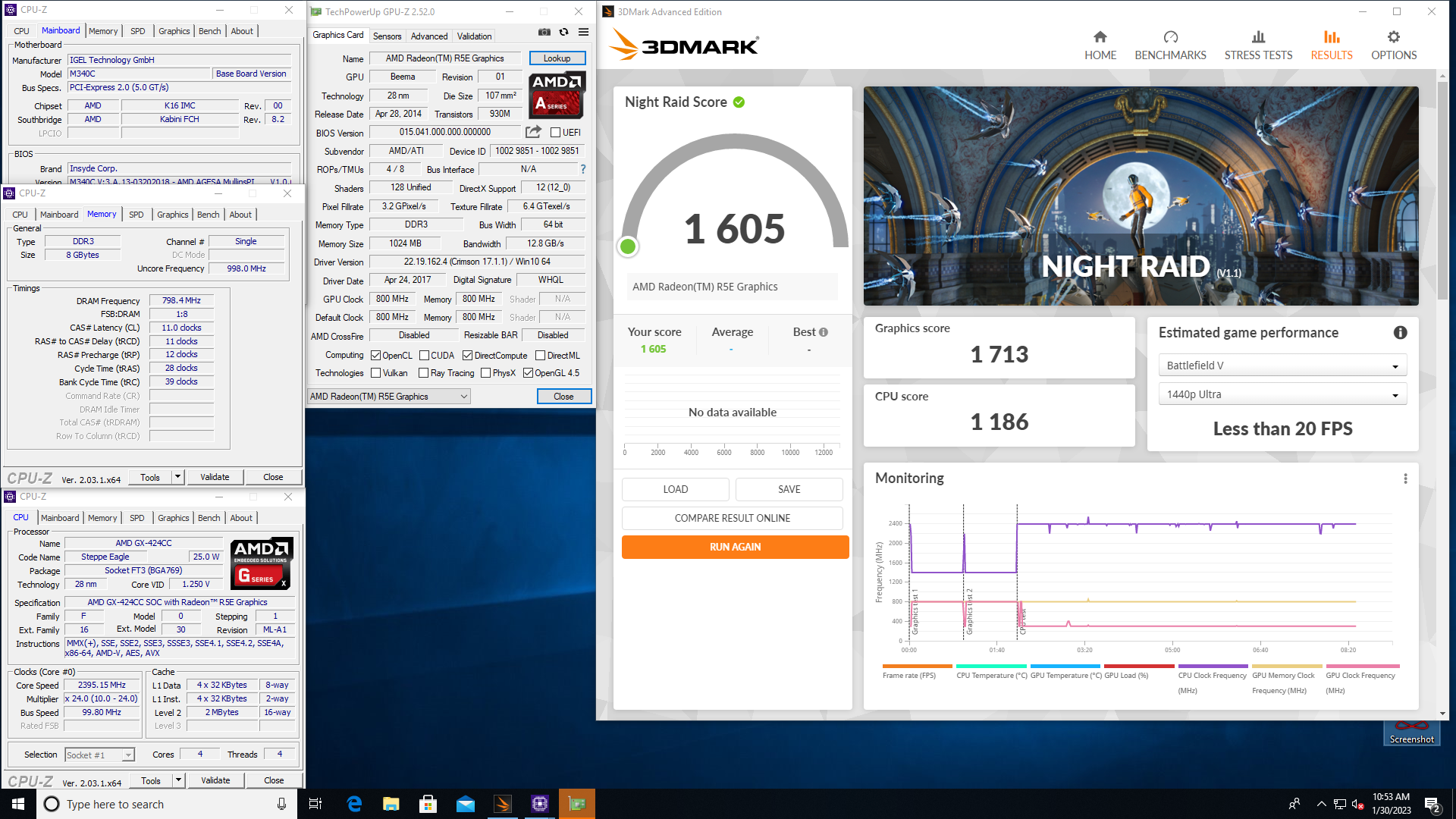
Task: Switch to Sensors tab in GPU-Z
Action: [x=387, y=36]
